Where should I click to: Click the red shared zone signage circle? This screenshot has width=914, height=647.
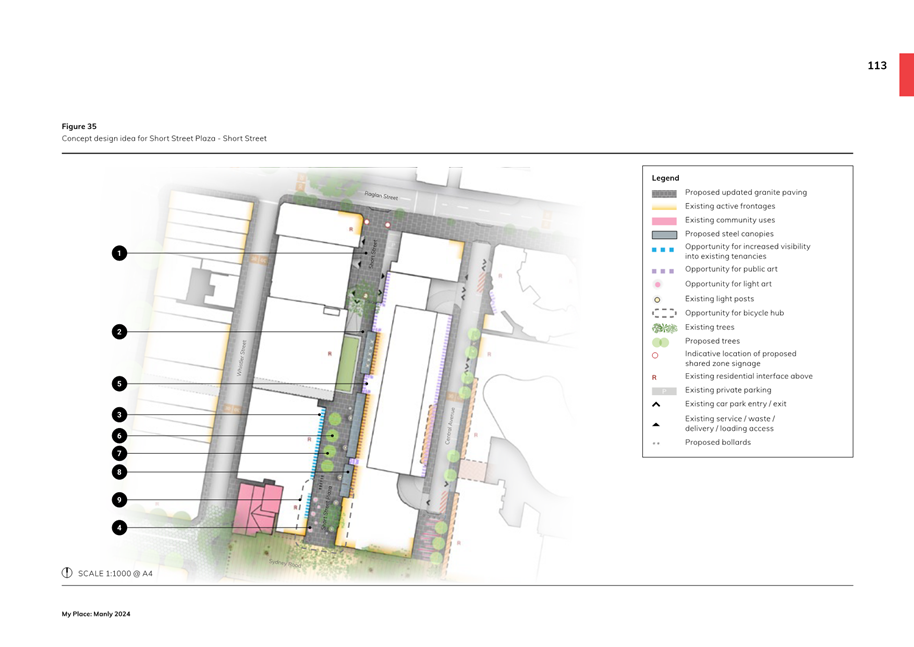[656, 356]
